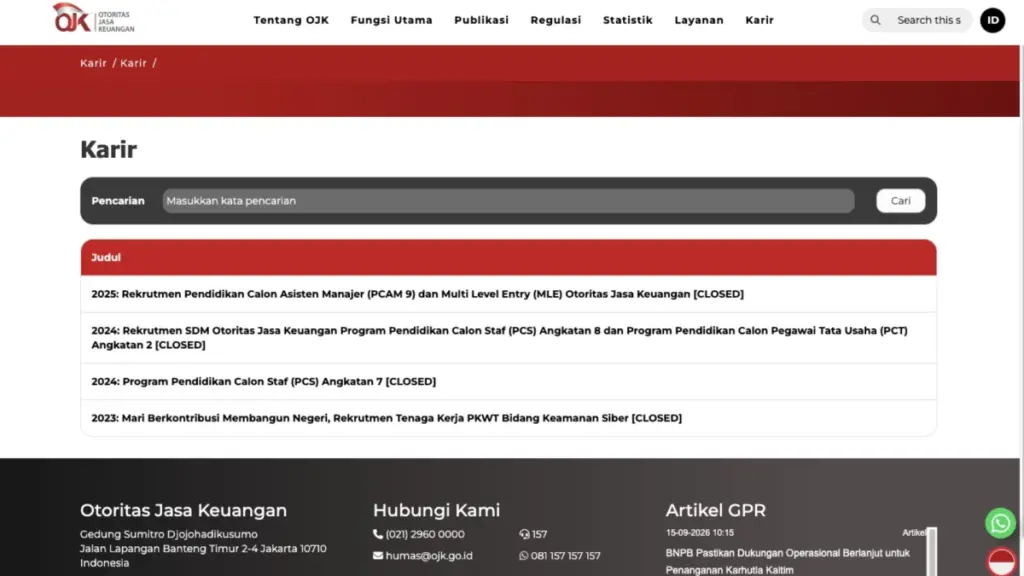This screenshot has height=576, width=1024.
Task: Click the red and white floating icon
Action: (1001, 562)
